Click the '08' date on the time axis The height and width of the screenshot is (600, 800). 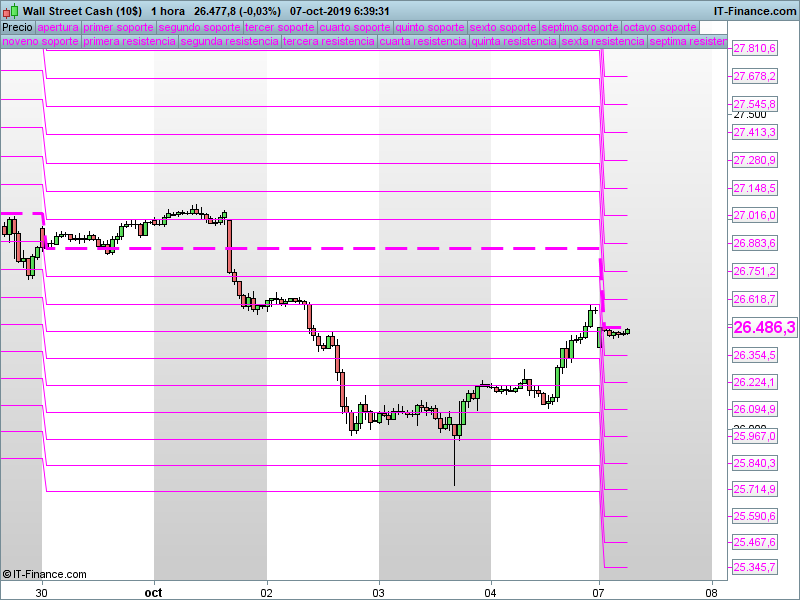[x=711, y=593]
